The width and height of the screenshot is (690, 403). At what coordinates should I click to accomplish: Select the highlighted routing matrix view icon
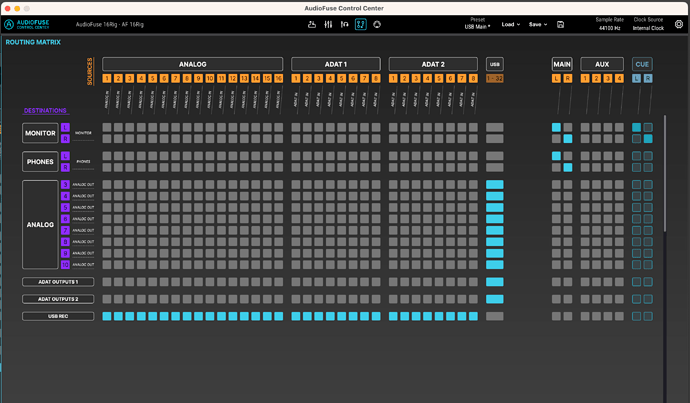click(361, 25)
